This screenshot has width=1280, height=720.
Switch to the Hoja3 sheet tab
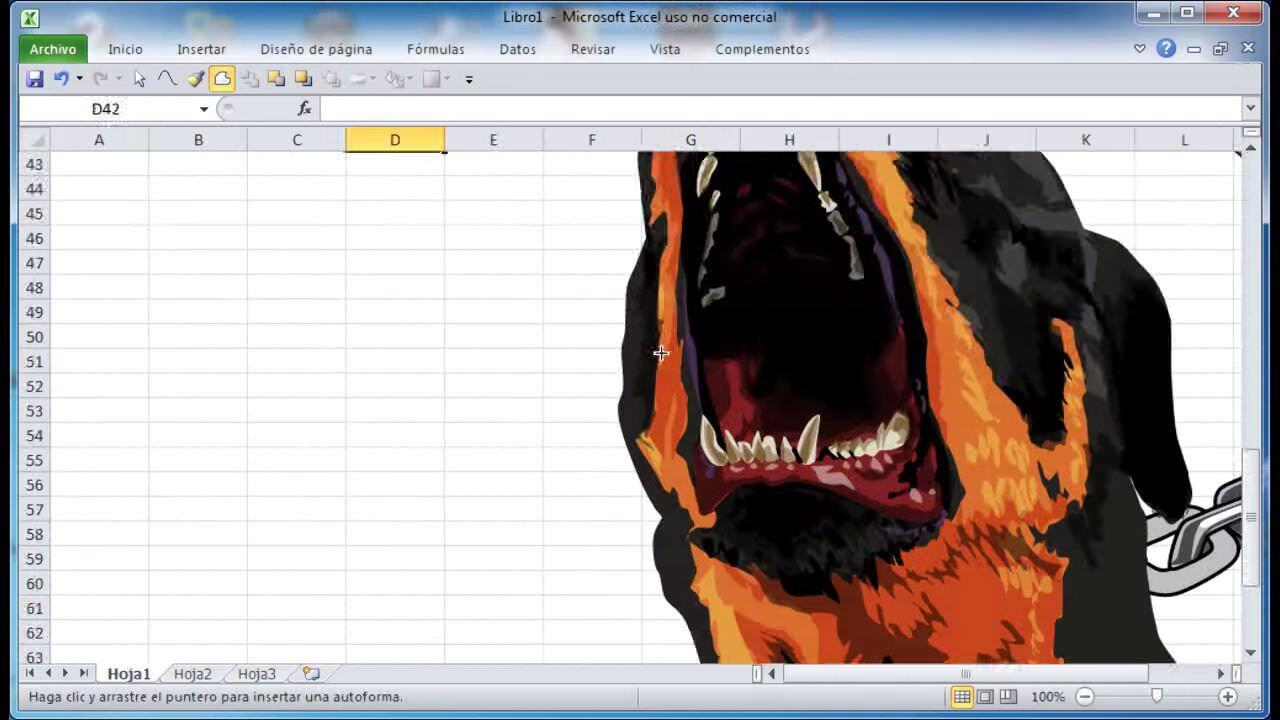257,674
